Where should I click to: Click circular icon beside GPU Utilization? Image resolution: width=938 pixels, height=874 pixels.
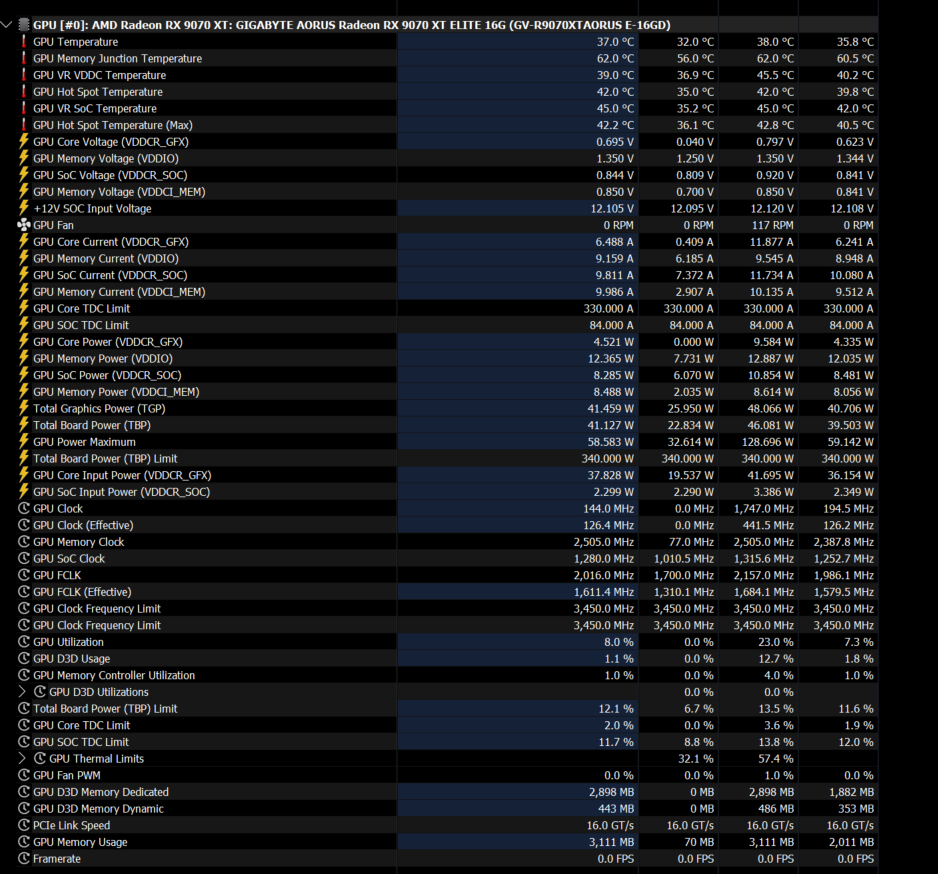tap(24, 642)
